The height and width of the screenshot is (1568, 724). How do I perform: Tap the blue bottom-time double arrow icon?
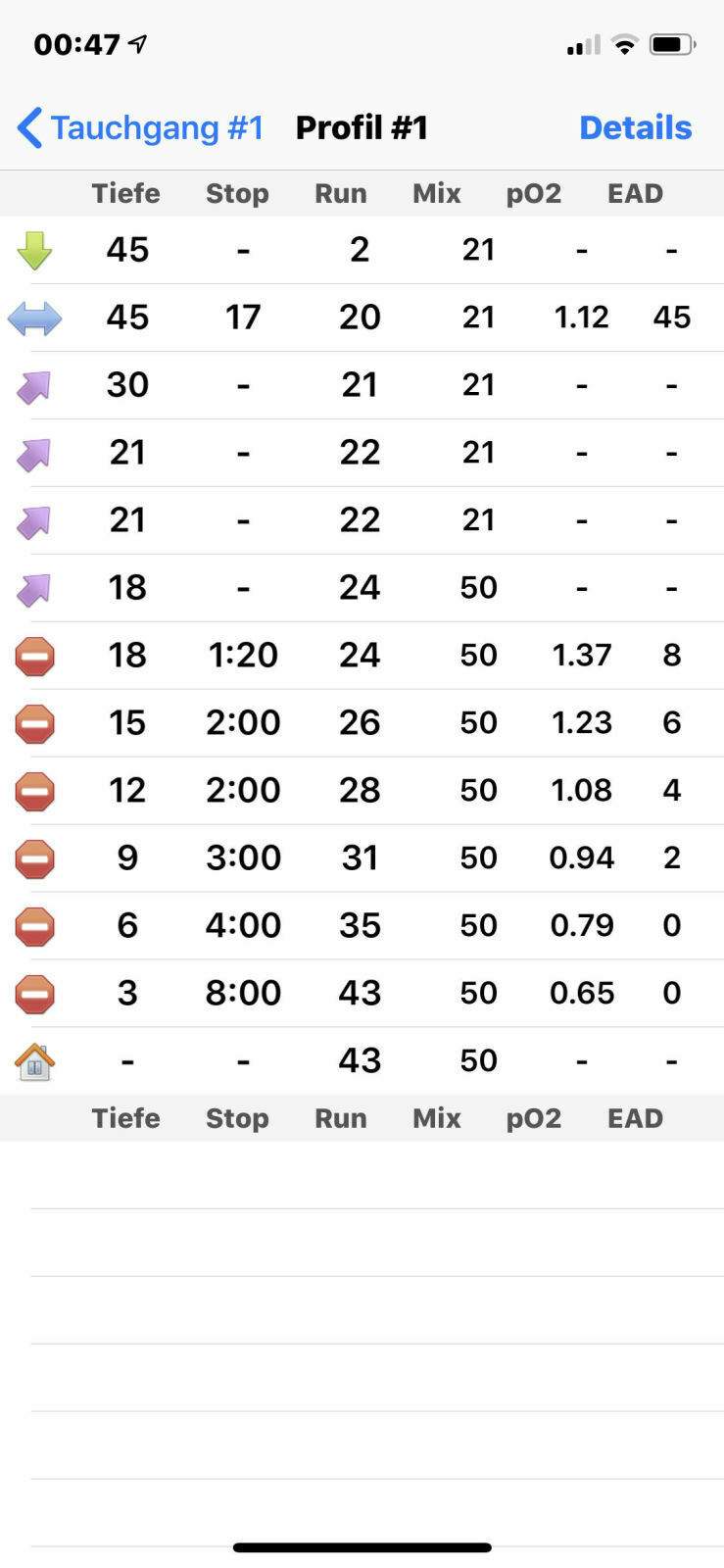tap(34, 318)
